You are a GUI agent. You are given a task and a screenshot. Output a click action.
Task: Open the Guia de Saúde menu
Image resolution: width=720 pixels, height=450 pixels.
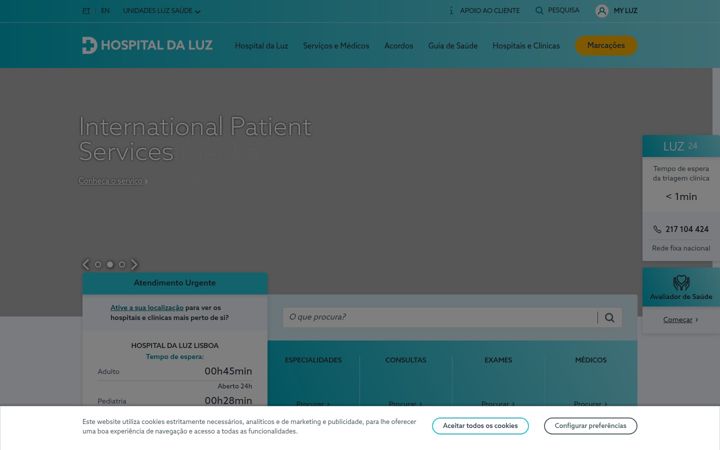point(453,45)
